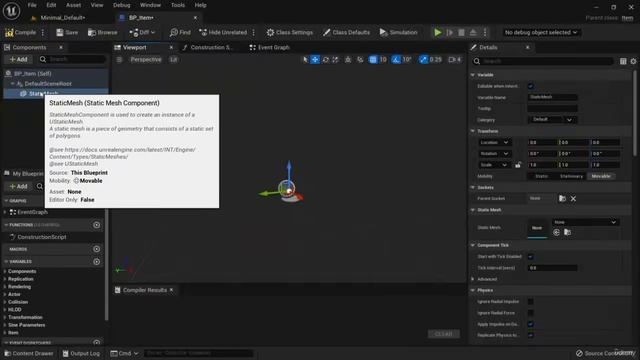Screen dimensions: 640x360
Task: Compile the blueprint
Action: [20, 32]
